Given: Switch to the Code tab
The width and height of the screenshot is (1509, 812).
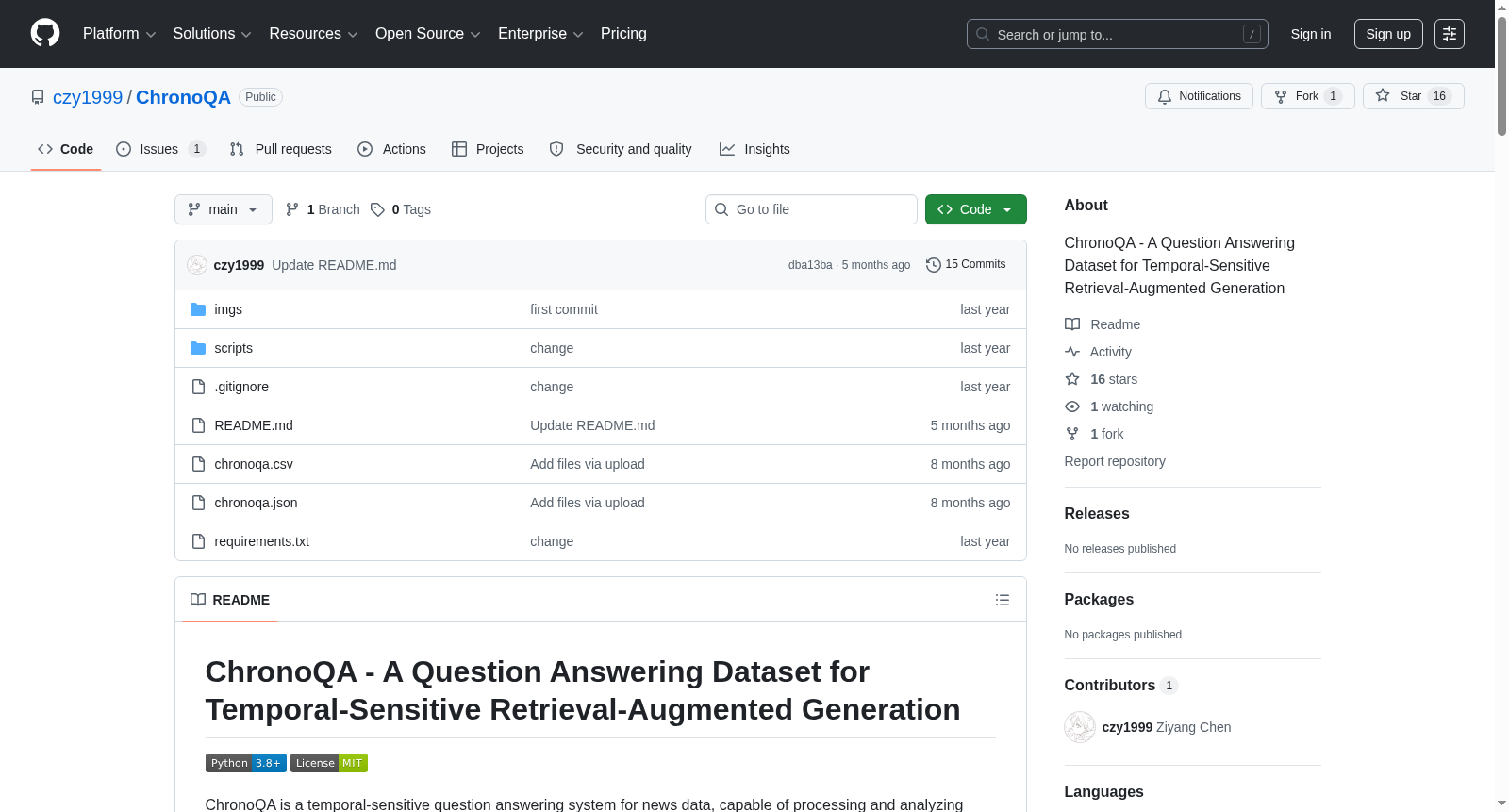Looking at the screenshot, I should (x=66, y=149).
